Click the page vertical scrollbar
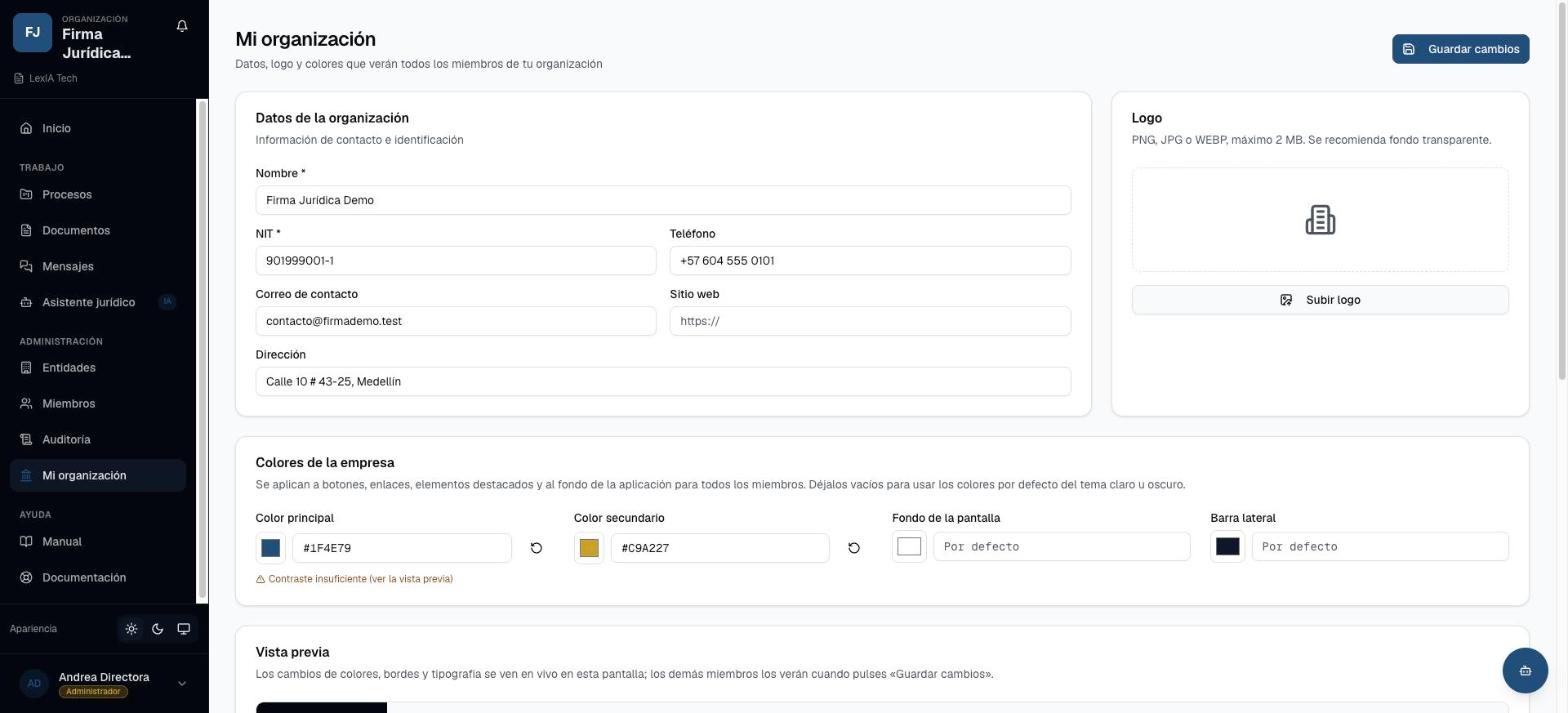Screen dimensions: 1568x713 (x=1562, y=190)
